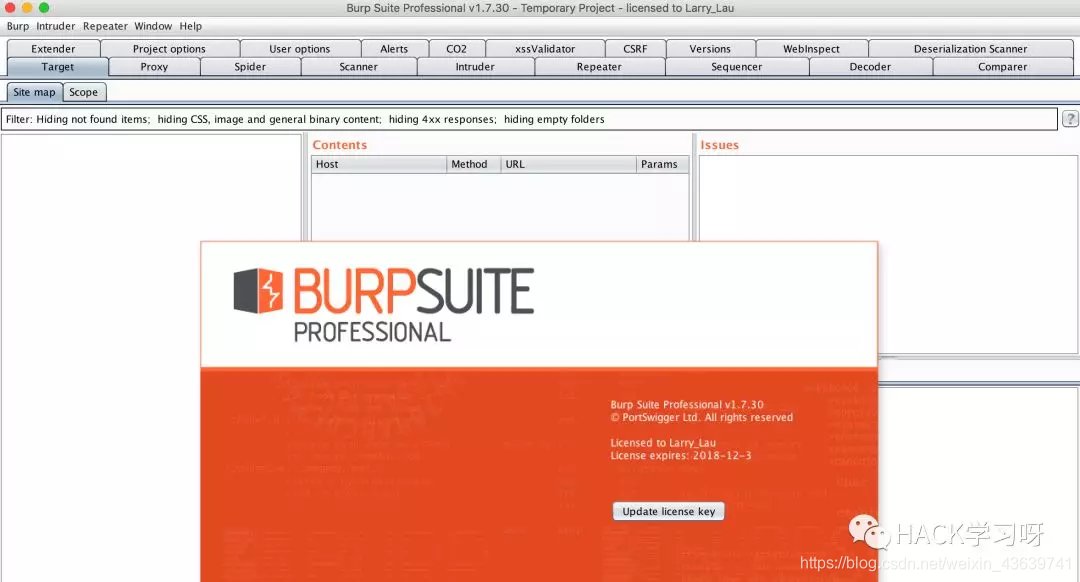Open the Help menu
Viewport: 1080px width, 582px height.
point(191,26)
